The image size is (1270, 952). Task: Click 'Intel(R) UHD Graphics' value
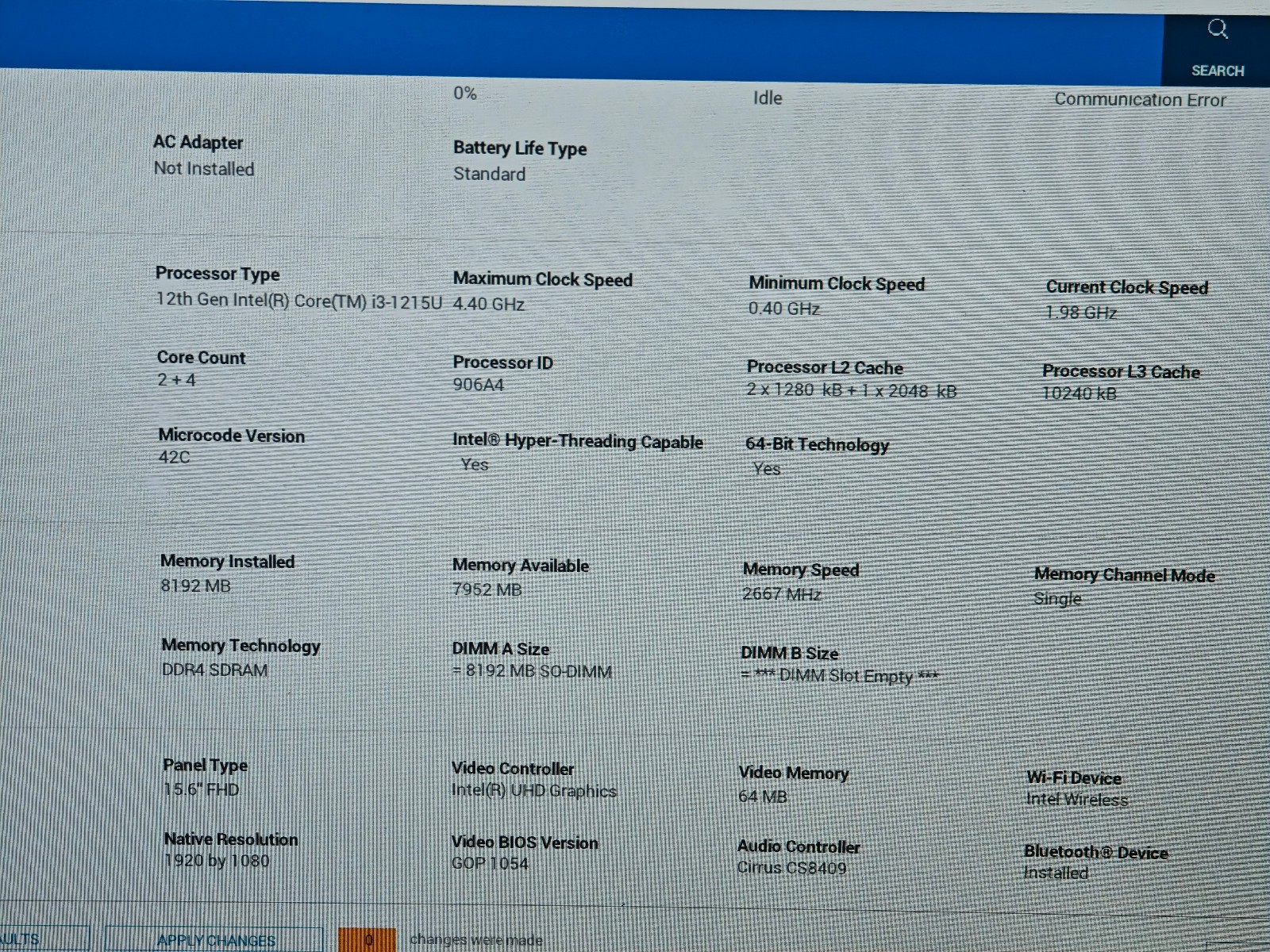coord(533,791)
